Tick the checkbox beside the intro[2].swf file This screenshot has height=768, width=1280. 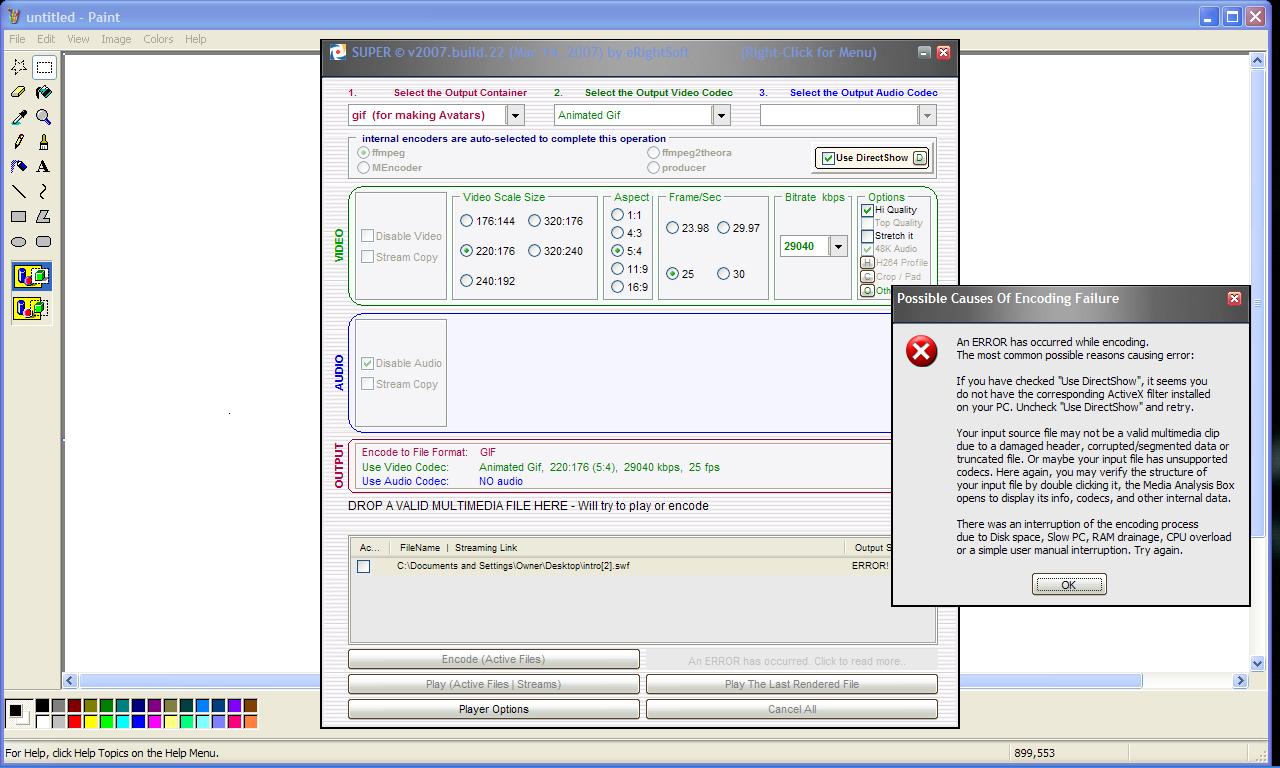[x=364, y=567]
